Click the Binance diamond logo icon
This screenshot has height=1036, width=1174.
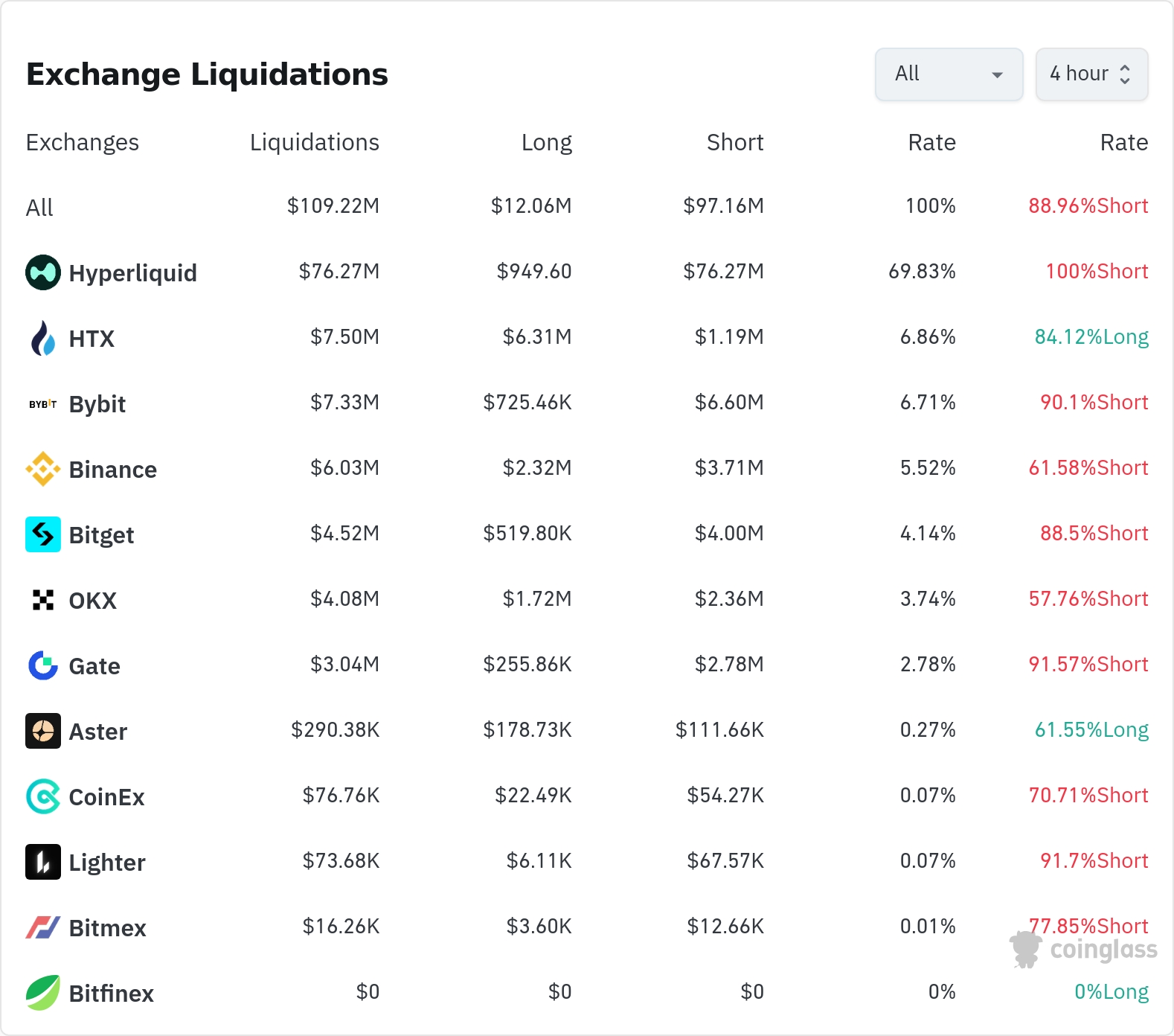pos(43,470)
